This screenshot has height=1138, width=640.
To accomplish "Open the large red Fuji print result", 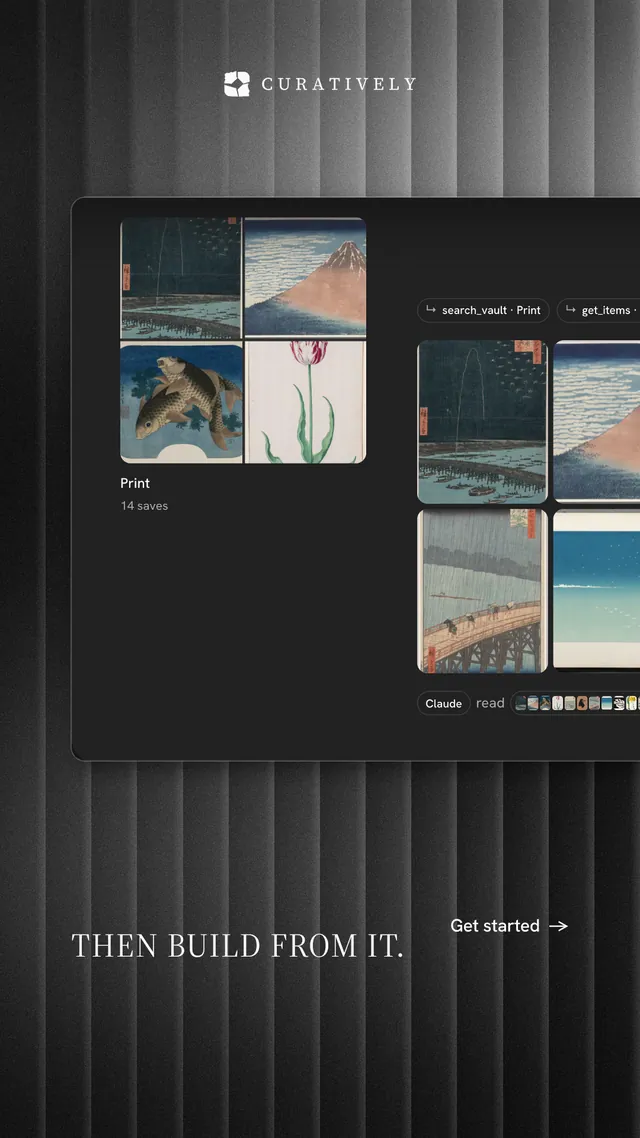I will pyautogui.click(x=596, y=421).
